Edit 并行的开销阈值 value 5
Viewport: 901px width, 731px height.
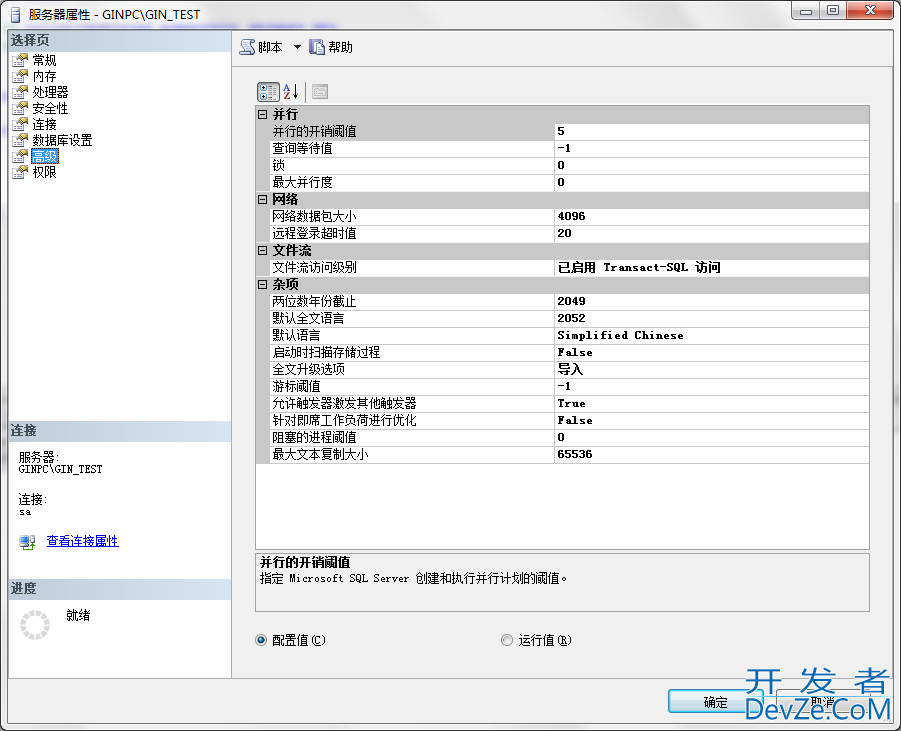[x=712, y=131]
